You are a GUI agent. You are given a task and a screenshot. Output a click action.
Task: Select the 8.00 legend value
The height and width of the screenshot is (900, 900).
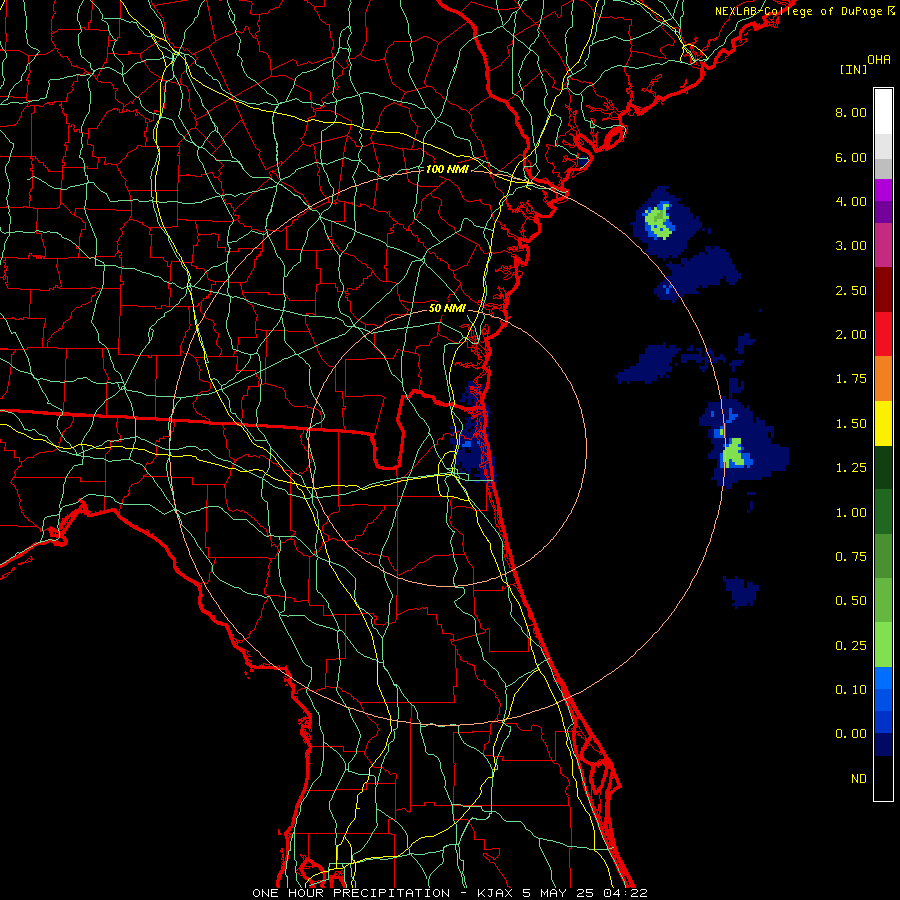point(851,112)
